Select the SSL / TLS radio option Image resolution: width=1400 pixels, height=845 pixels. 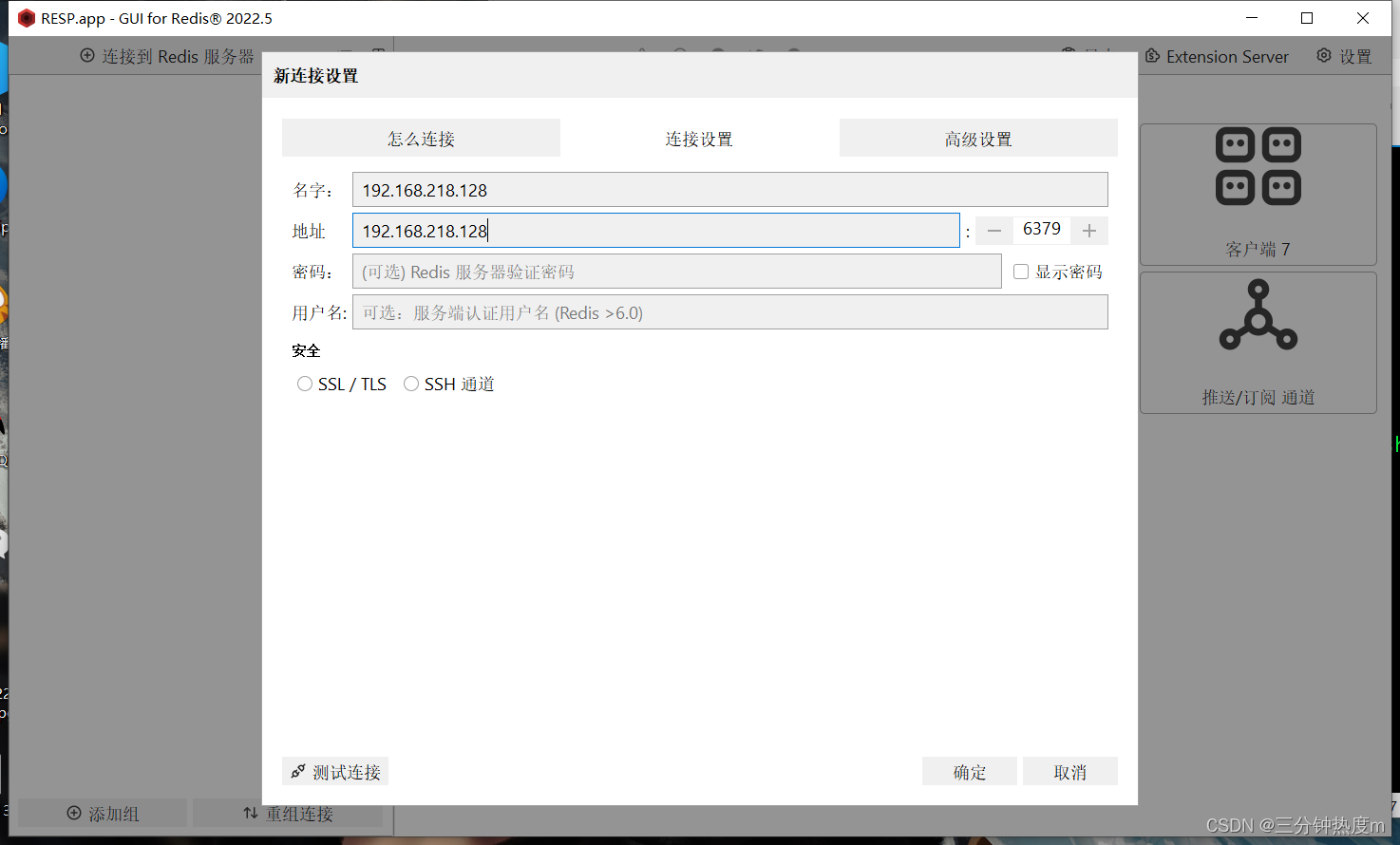click(305, 384)
